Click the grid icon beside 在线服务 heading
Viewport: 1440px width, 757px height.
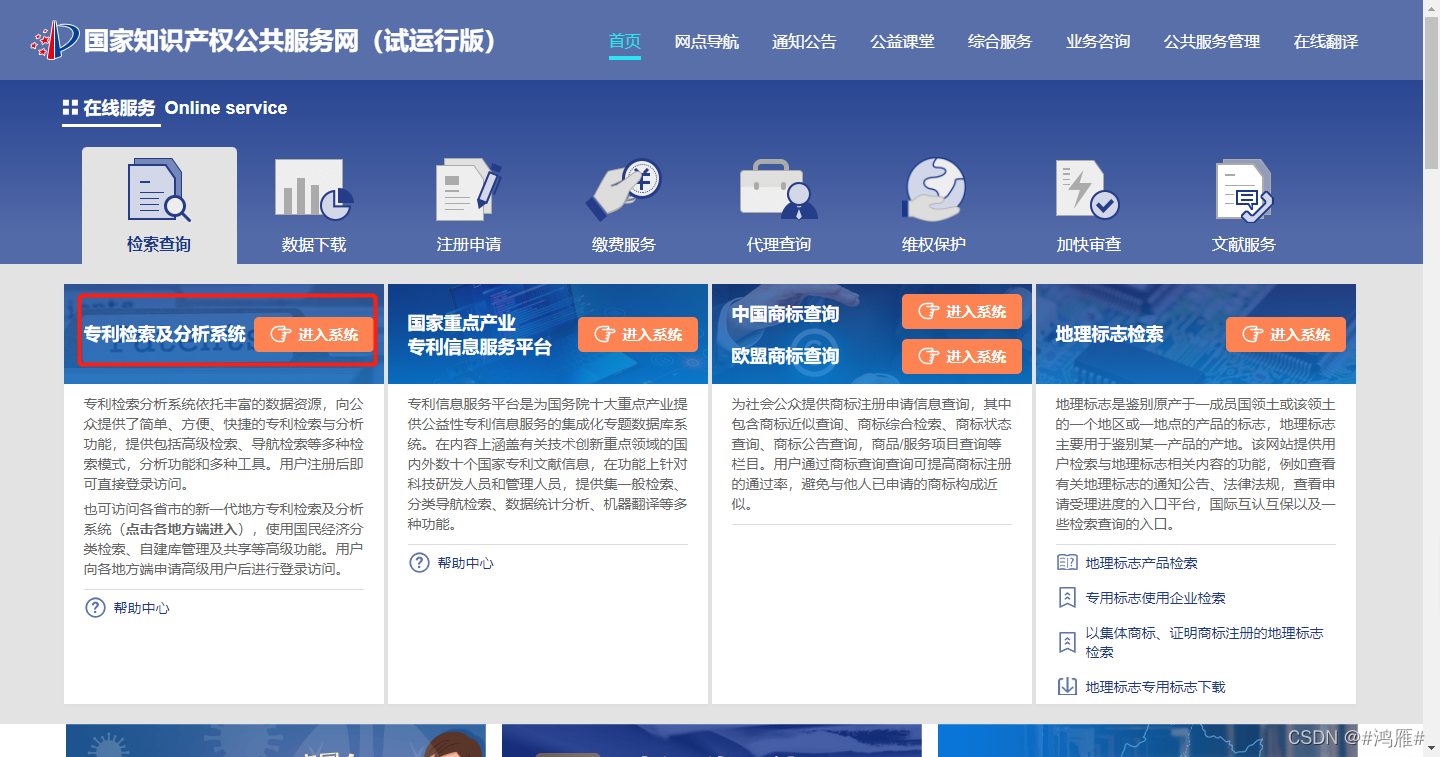[70, 108]
